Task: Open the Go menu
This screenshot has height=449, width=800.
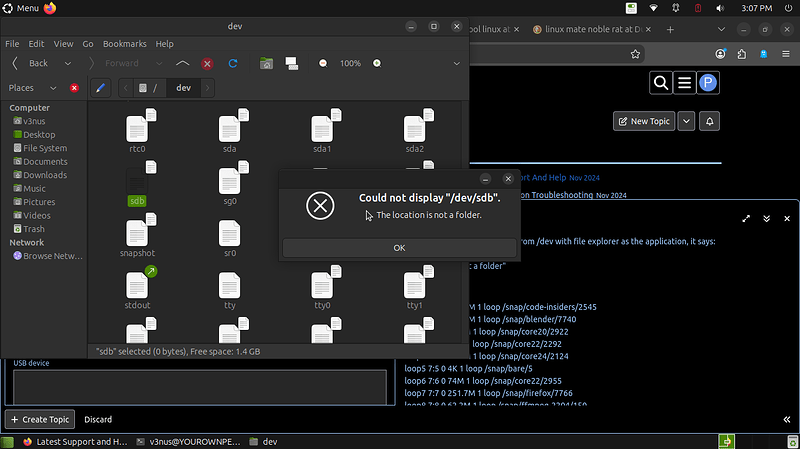Action: (88, 44)
